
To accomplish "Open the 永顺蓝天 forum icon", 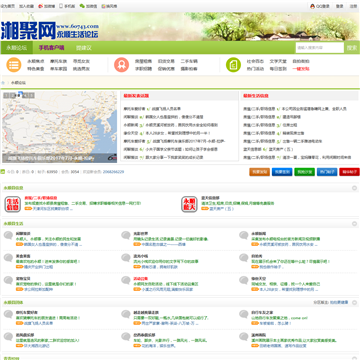I will [189, 204].
